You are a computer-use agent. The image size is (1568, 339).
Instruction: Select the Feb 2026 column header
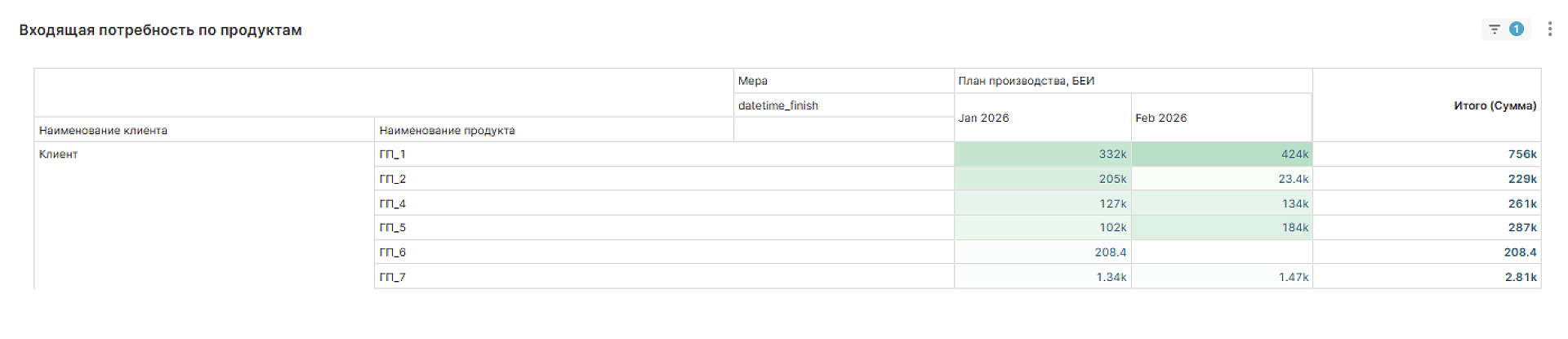(1160, 118)
